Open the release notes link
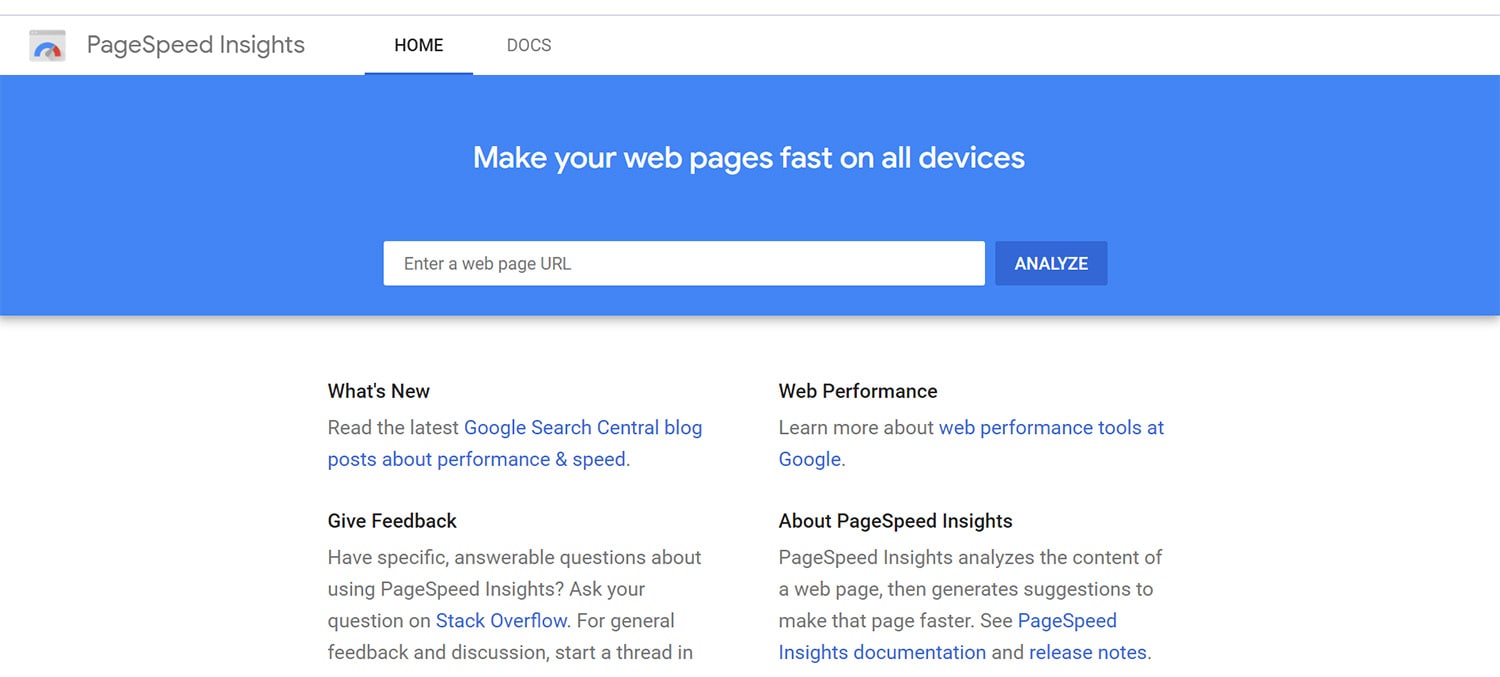Viewport: 1500px width, 677px height. point(1087,653)
